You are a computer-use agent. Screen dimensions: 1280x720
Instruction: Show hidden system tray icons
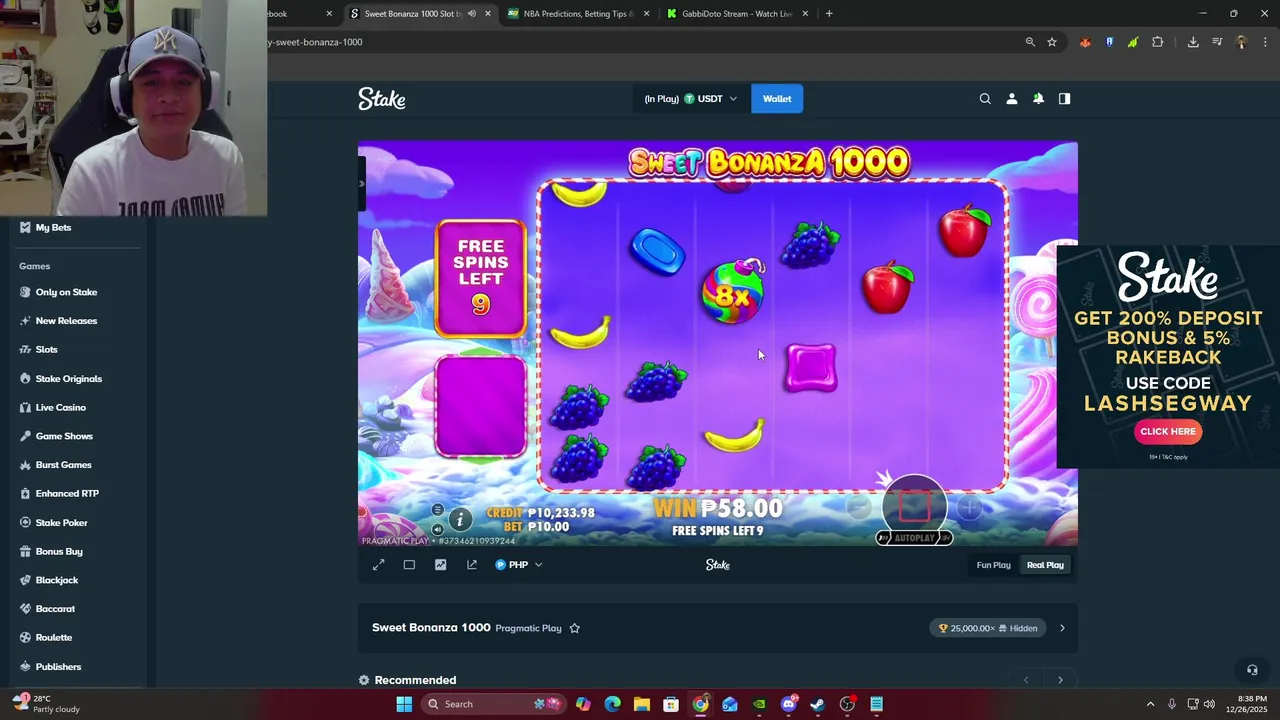1150,704
